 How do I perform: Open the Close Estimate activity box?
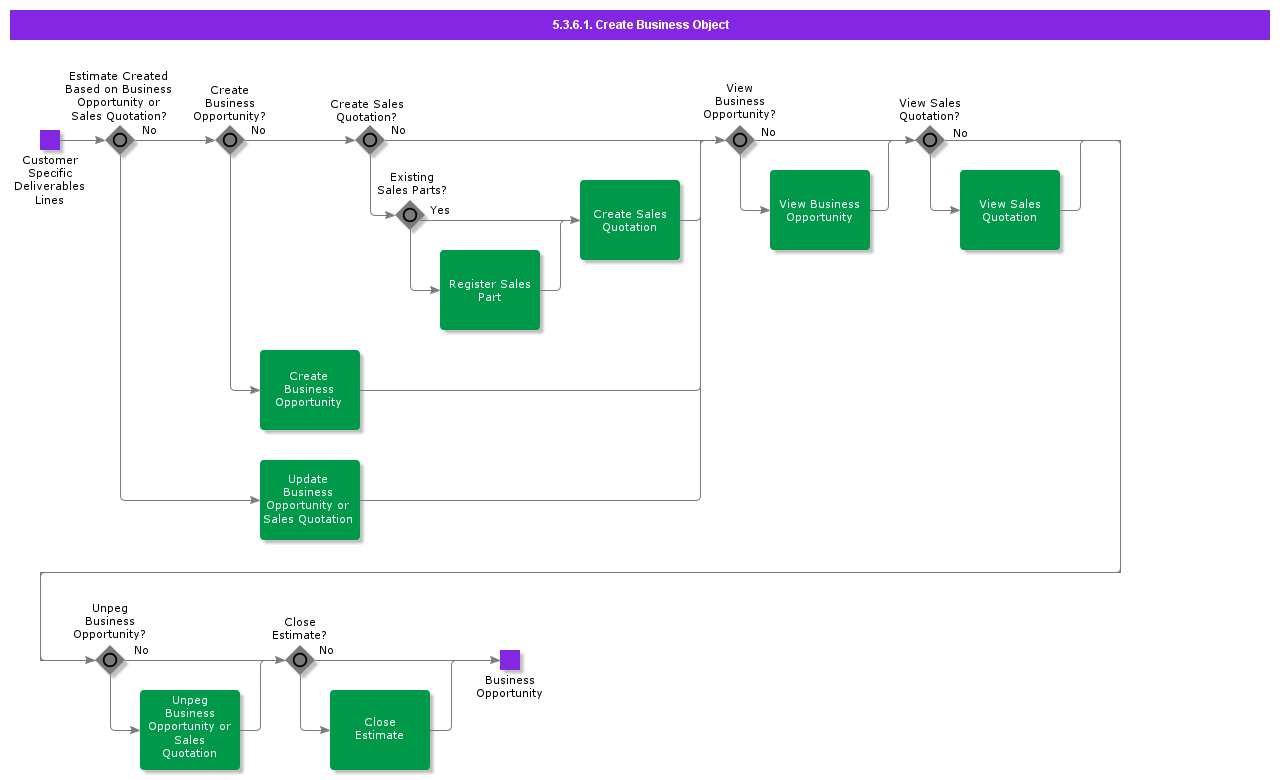(x=380, y=730)
